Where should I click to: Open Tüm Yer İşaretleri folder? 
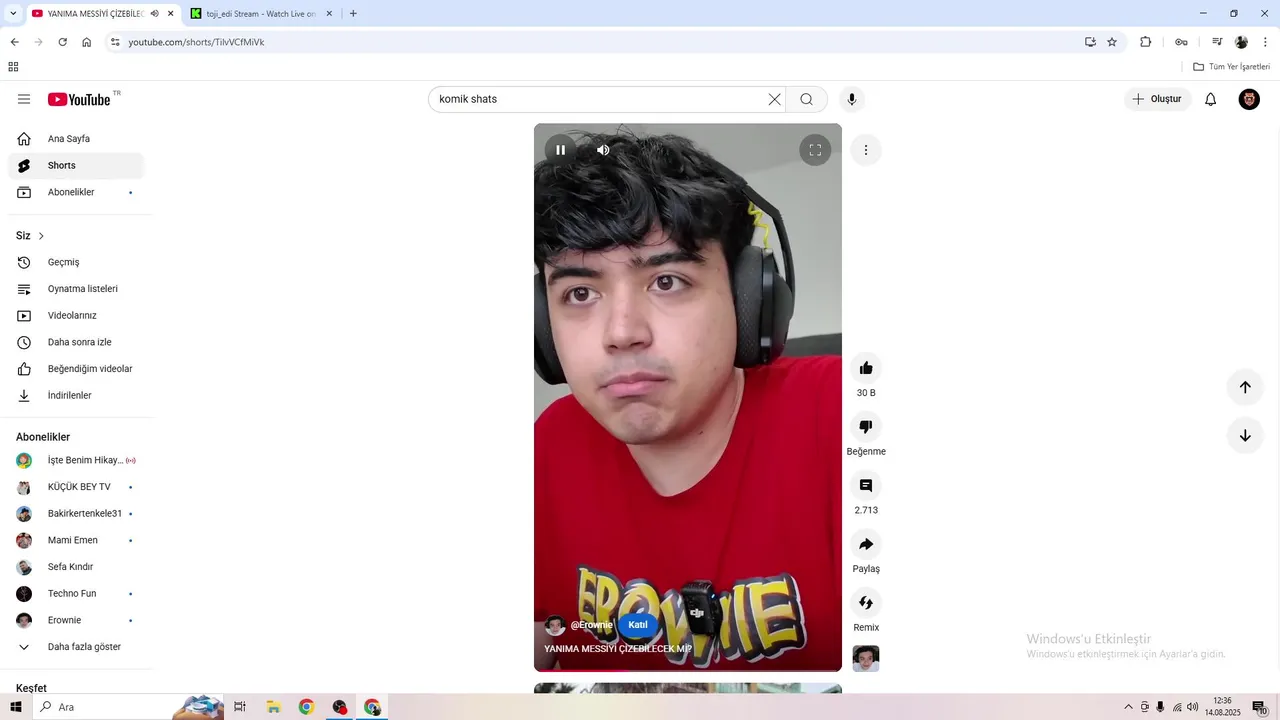click(x=1232, y=67)
